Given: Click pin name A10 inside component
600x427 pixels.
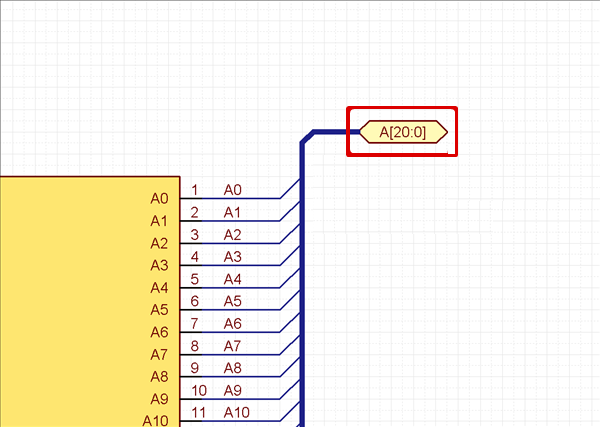Looking at the screenshot, I should [155, 421].
